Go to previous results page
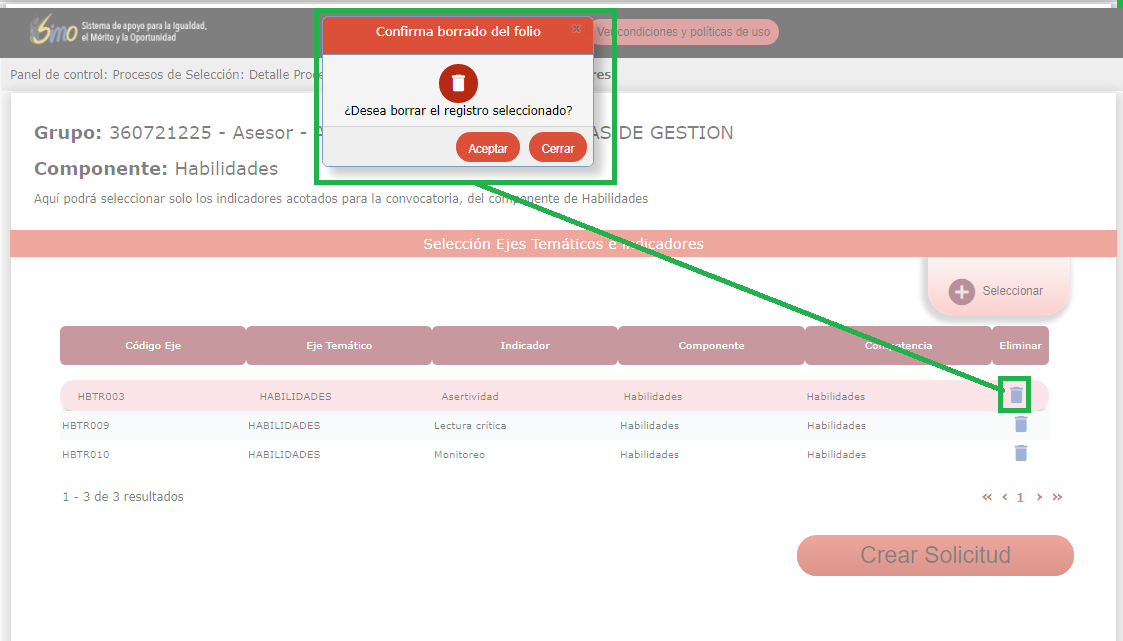Screen dimensions: 1123x641 pyautogui.click(x=1004, y=497)
